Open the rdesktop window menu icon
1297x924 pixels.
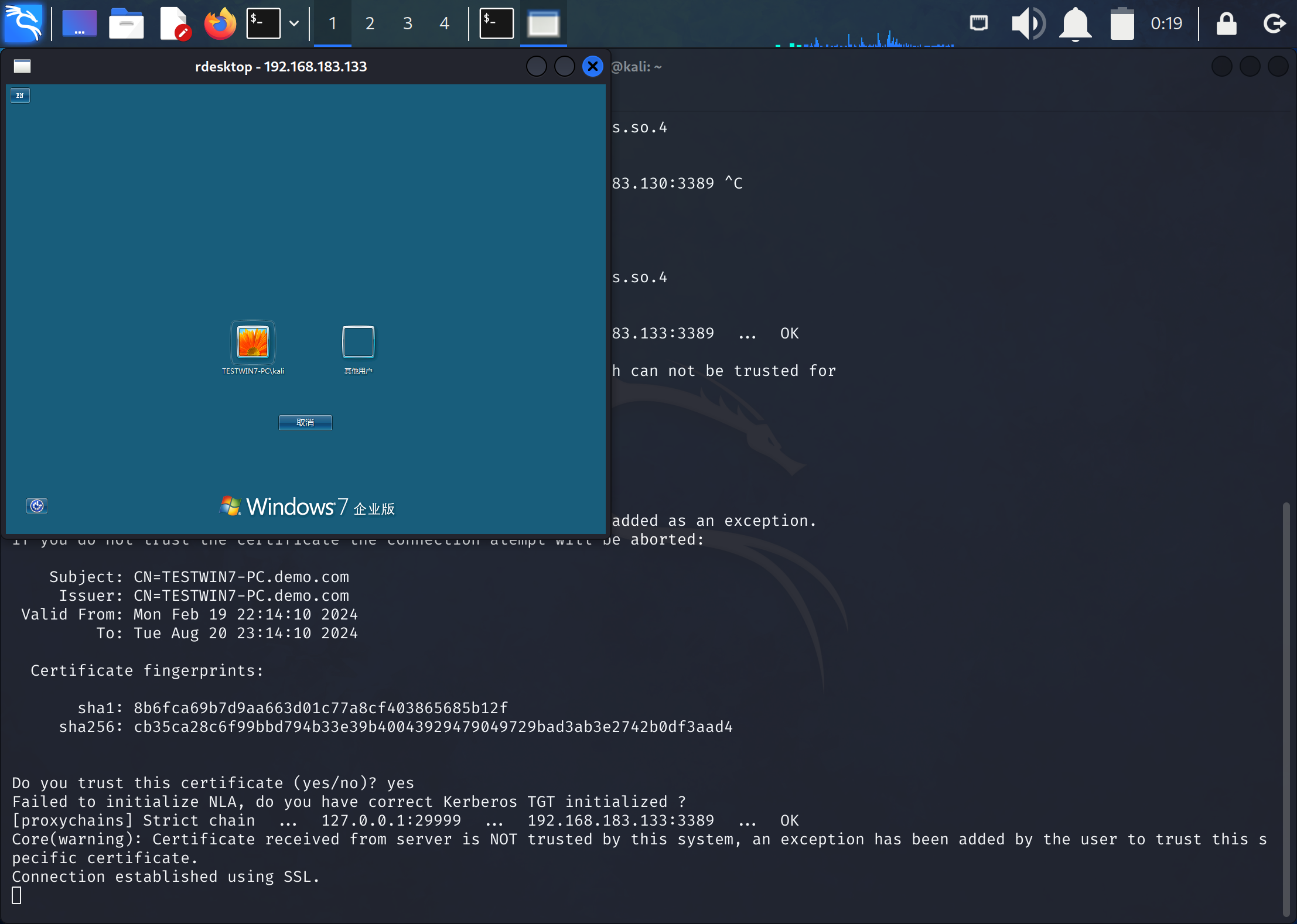point(22,66)
